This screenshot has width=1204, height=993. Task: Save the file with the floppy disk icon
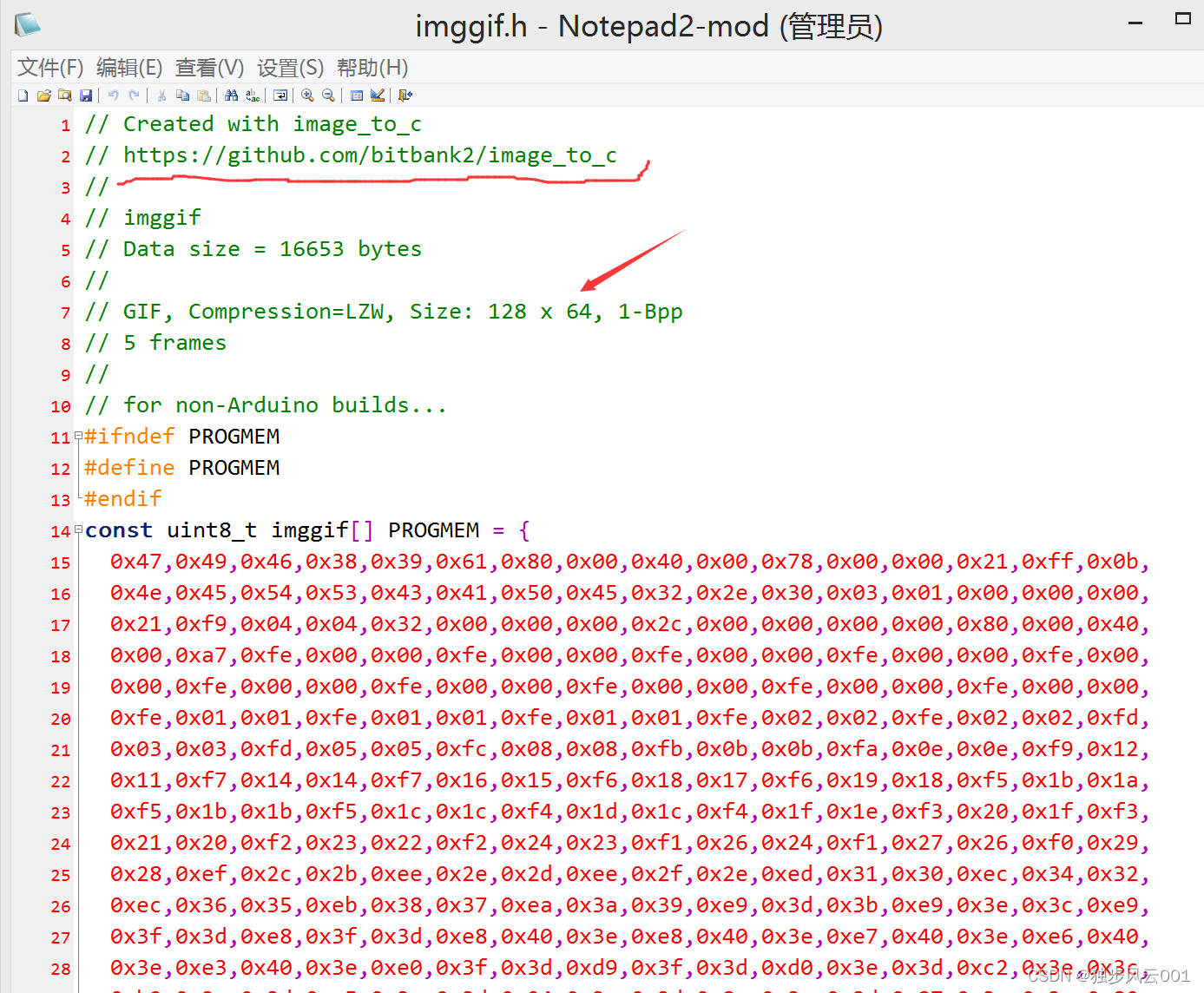click(x=86, y=95)
